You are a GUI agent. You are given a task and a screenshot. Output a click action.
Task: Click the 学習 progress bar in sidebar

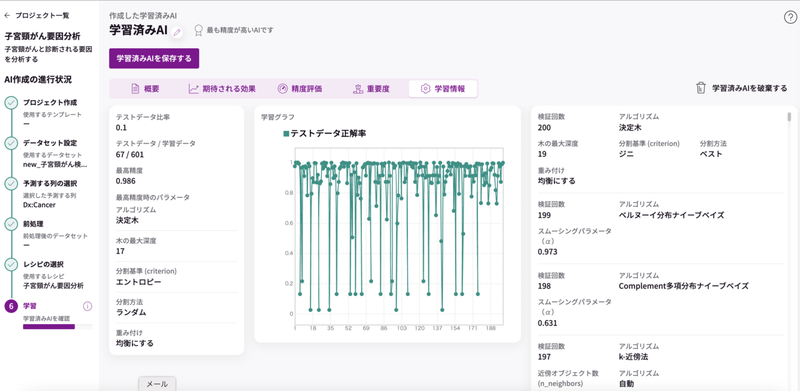tap(58, 326)
